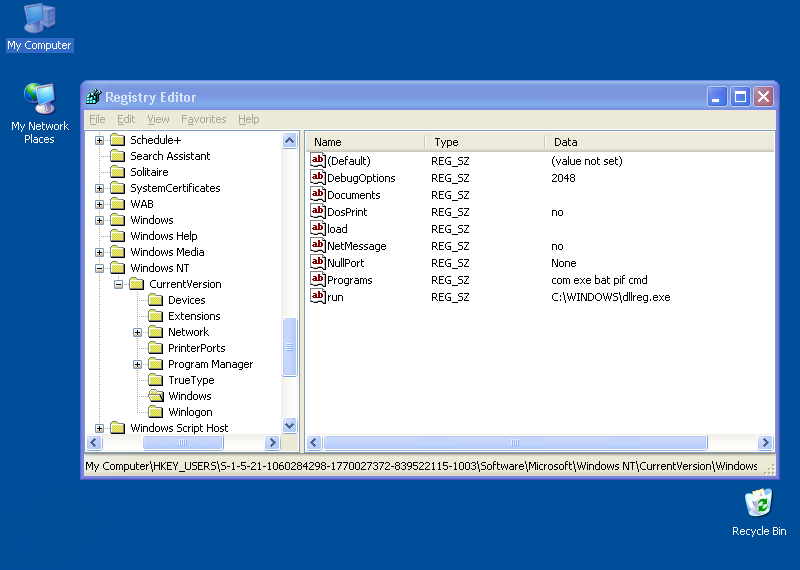
Task: Click the folder icon of WAB key
Action: pos(118,204)
